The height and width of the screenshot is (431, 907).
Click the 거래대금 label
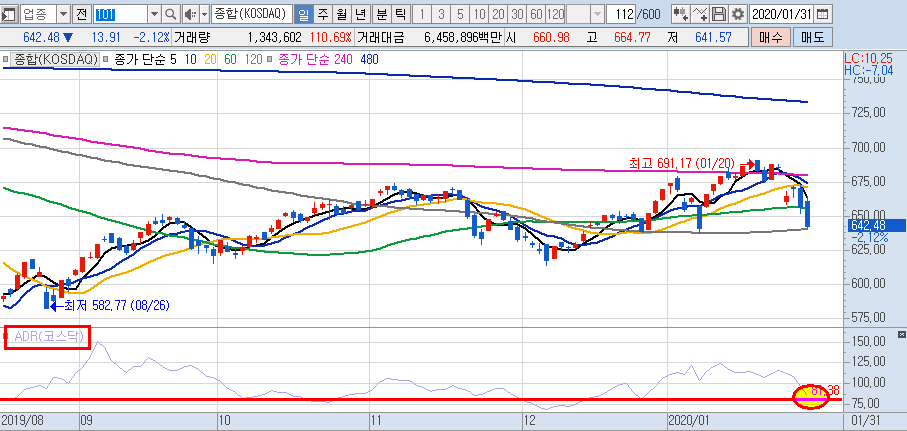click(379, 38)
